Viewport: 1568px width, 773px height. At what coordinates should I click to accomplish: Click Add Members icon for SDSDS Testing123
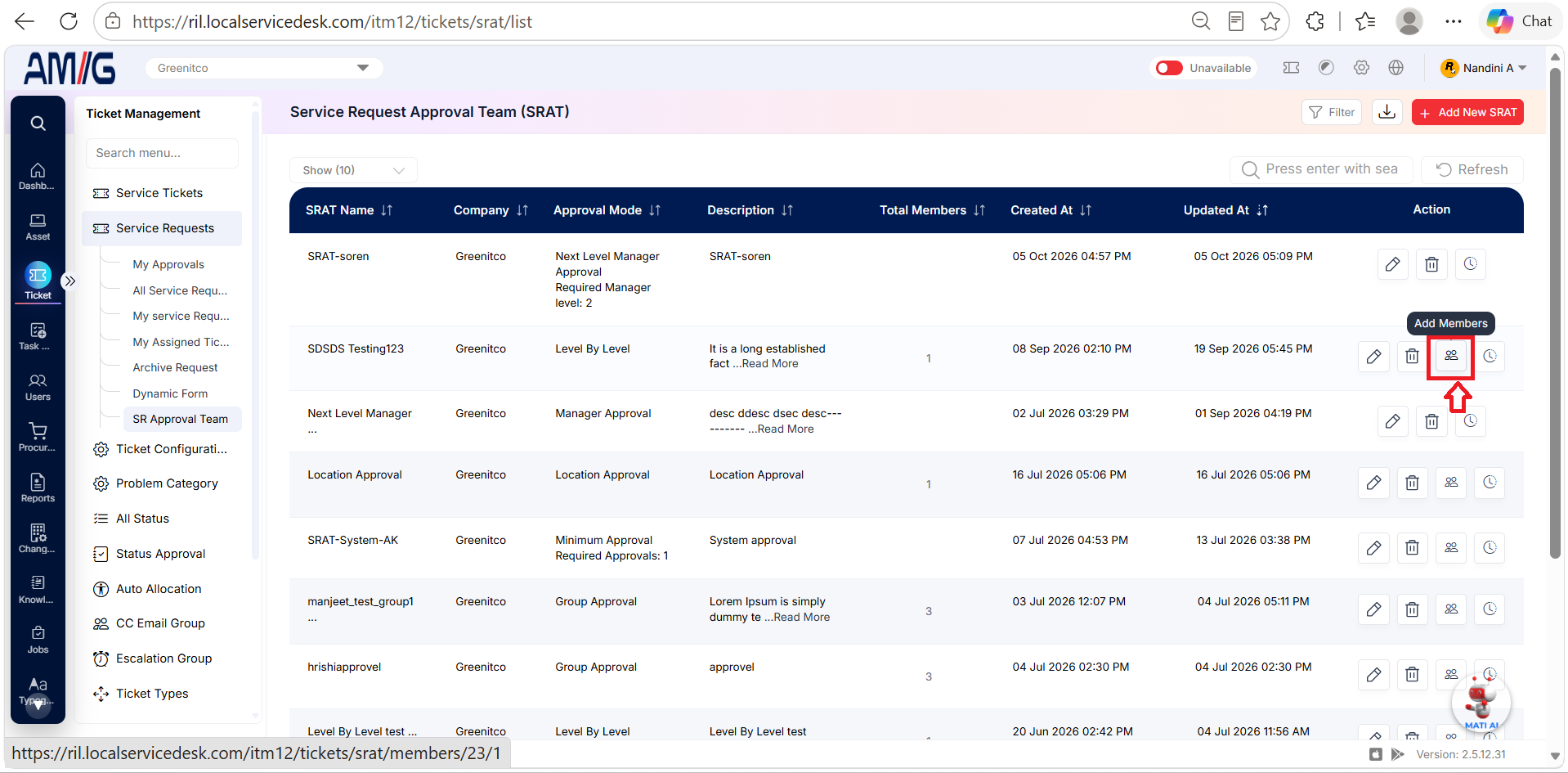[x=1450, y=356]
